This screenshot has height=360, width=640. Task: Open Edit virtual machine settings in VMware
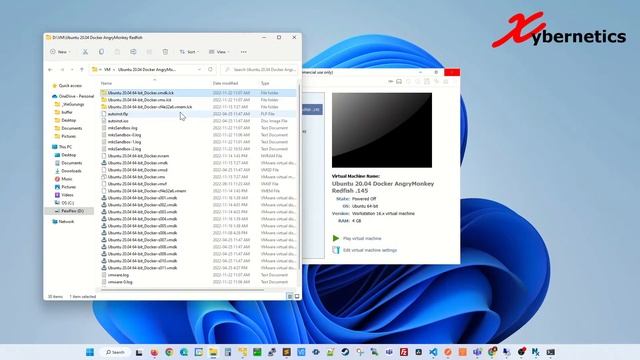pos(370,250)
